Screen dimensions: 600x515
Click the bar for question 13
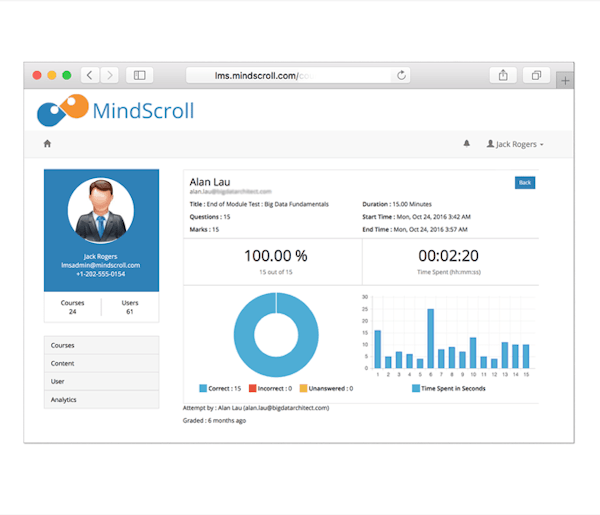point(505,355)
